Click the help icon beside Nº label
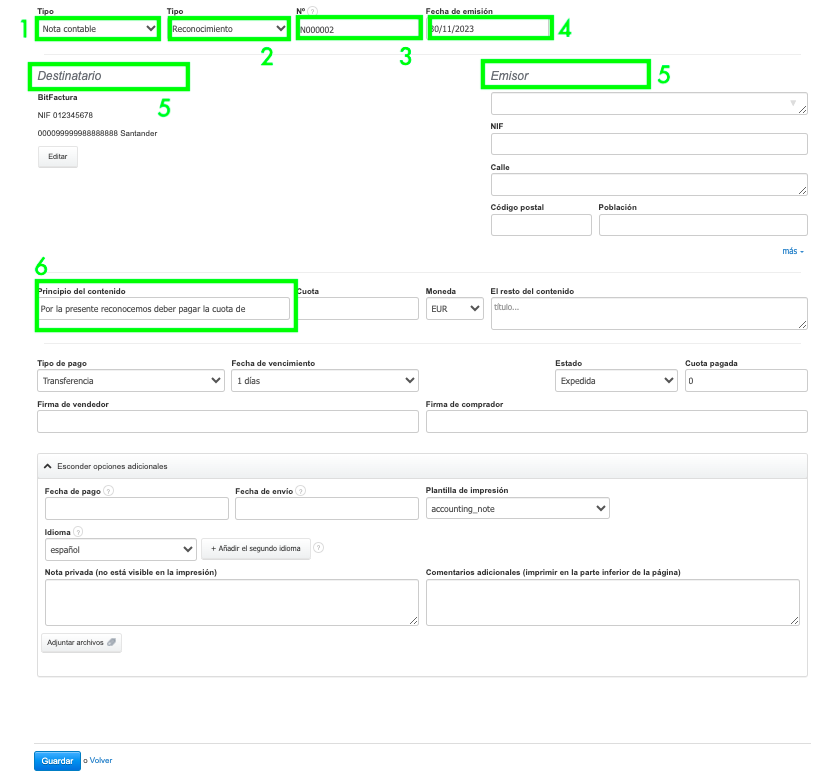The width and height of the screenshot is (828, 771). pyautogui.click(x=313, y=11)
